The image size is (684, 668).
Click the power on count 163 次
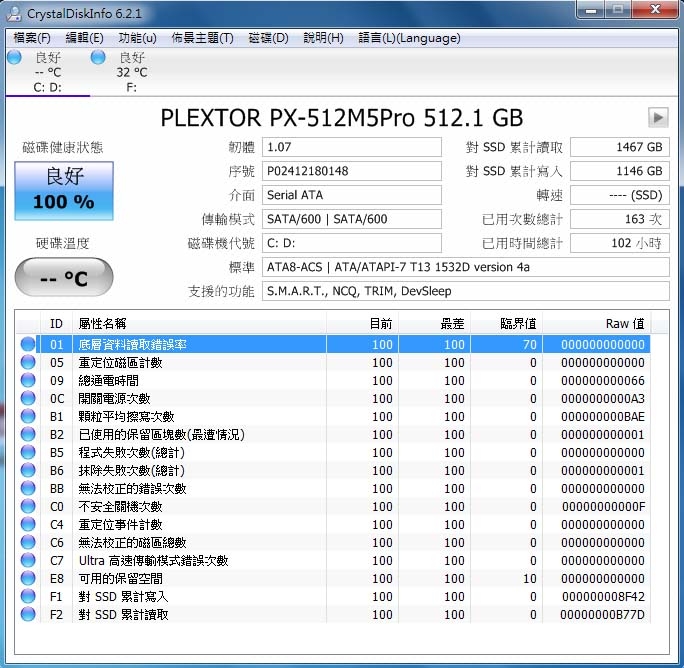tap(620, 219)
